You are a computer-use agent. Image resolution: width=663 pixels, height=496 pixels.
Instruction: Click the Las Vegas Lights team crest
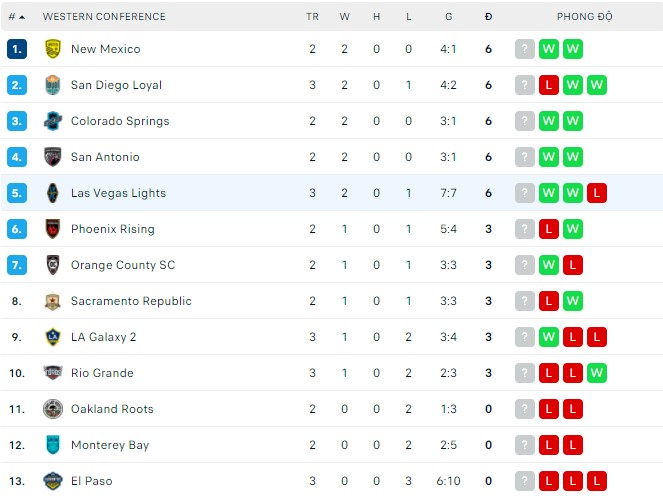pos(53,193)
